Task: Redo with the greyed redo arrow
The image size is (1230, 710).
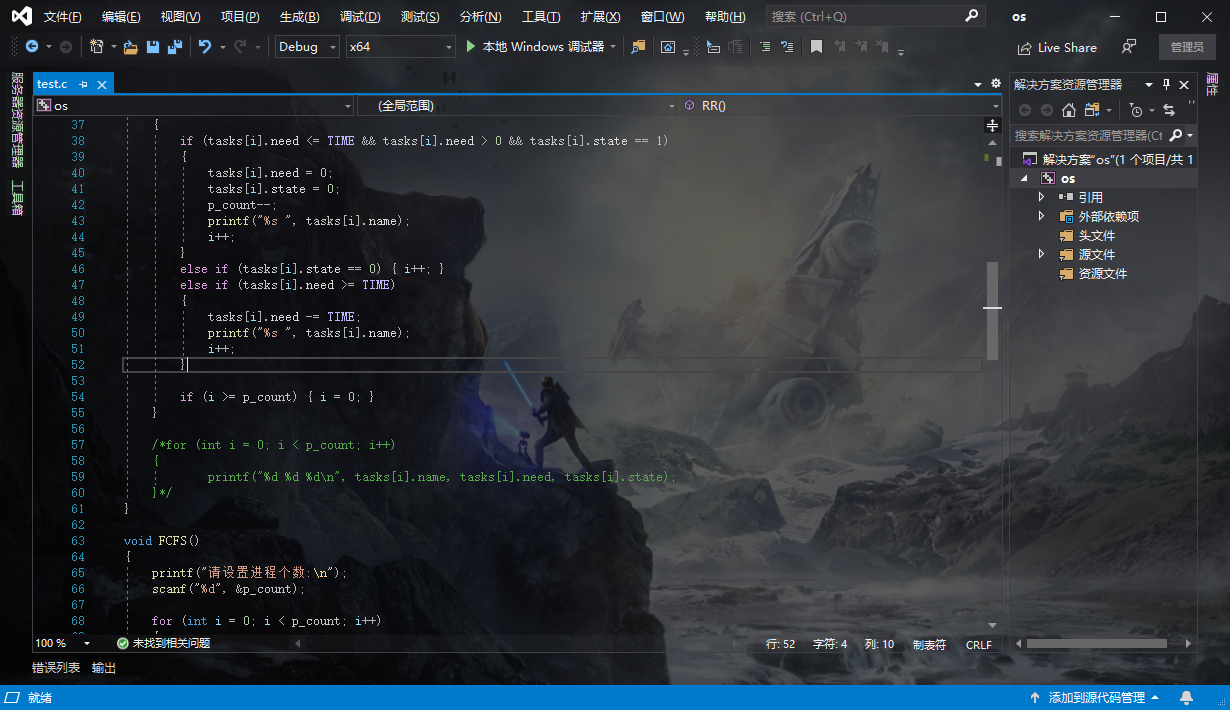Action: (240, 47)
